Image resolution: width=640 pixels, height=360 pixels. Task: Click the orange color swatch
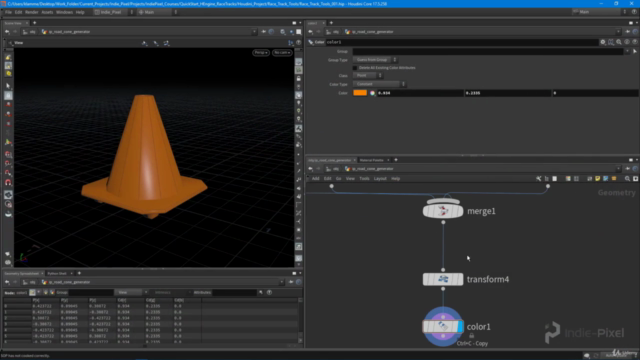coord(360,93)
